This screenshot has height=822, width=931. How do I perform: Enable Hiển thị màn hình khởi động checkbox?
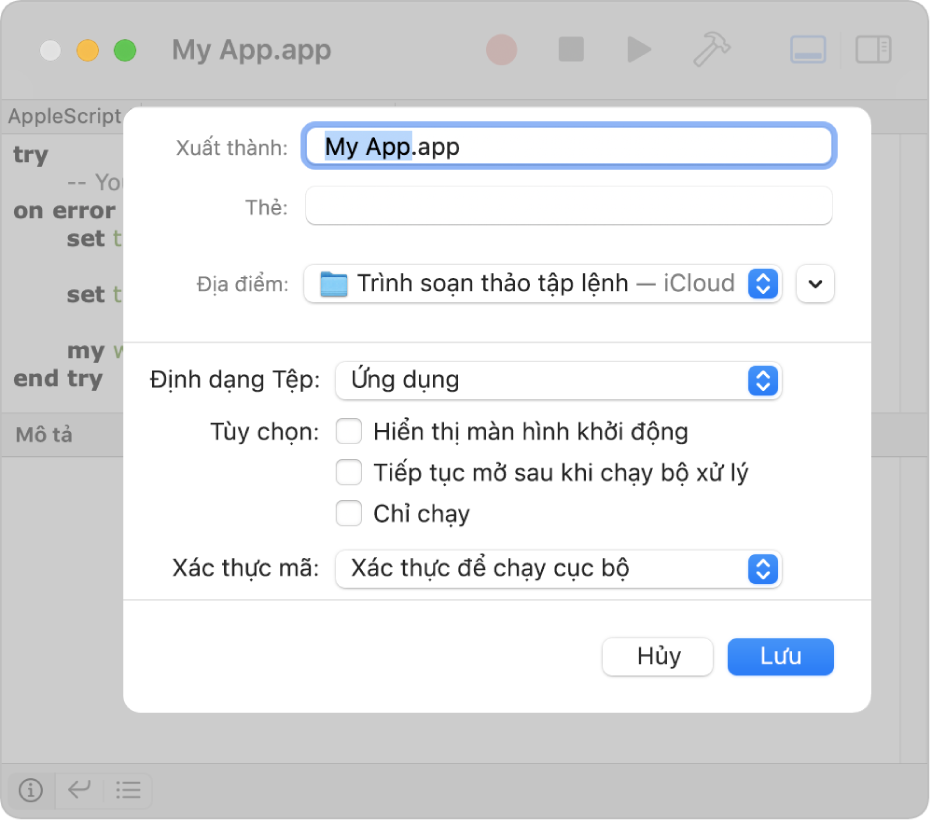coord(349,431)
